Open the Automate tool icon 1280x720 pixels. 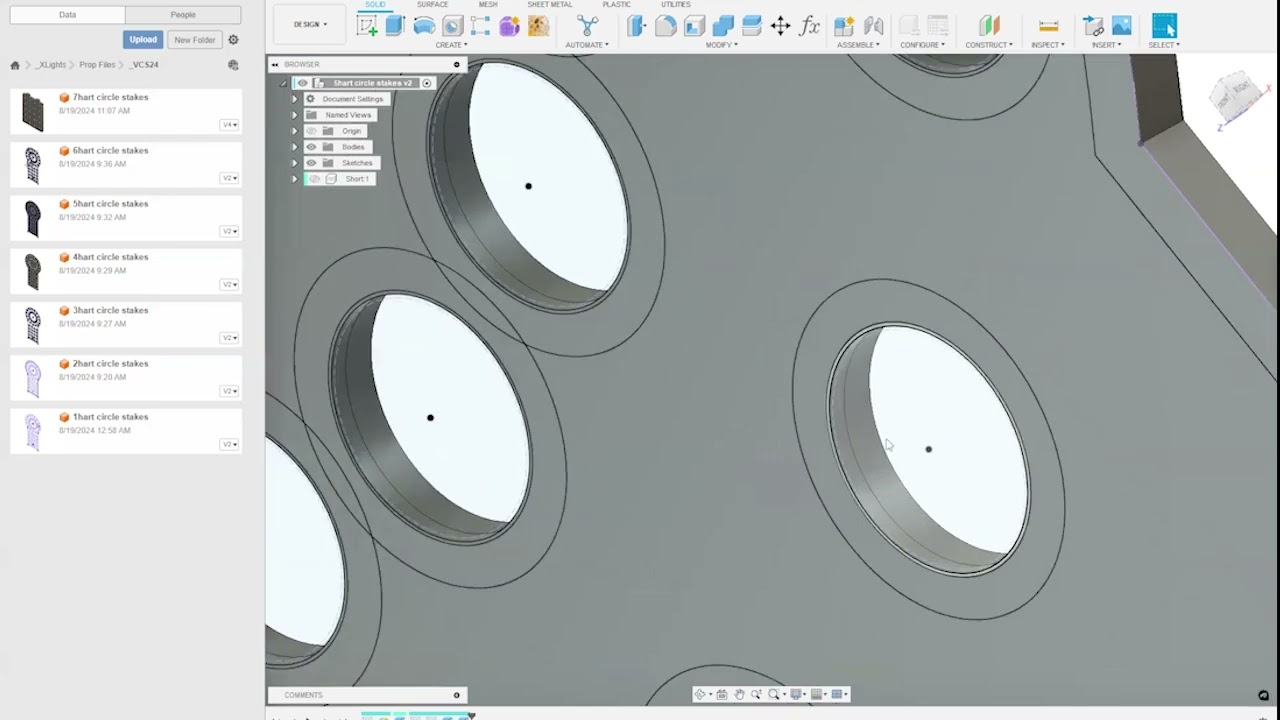(x=588, y=26)
